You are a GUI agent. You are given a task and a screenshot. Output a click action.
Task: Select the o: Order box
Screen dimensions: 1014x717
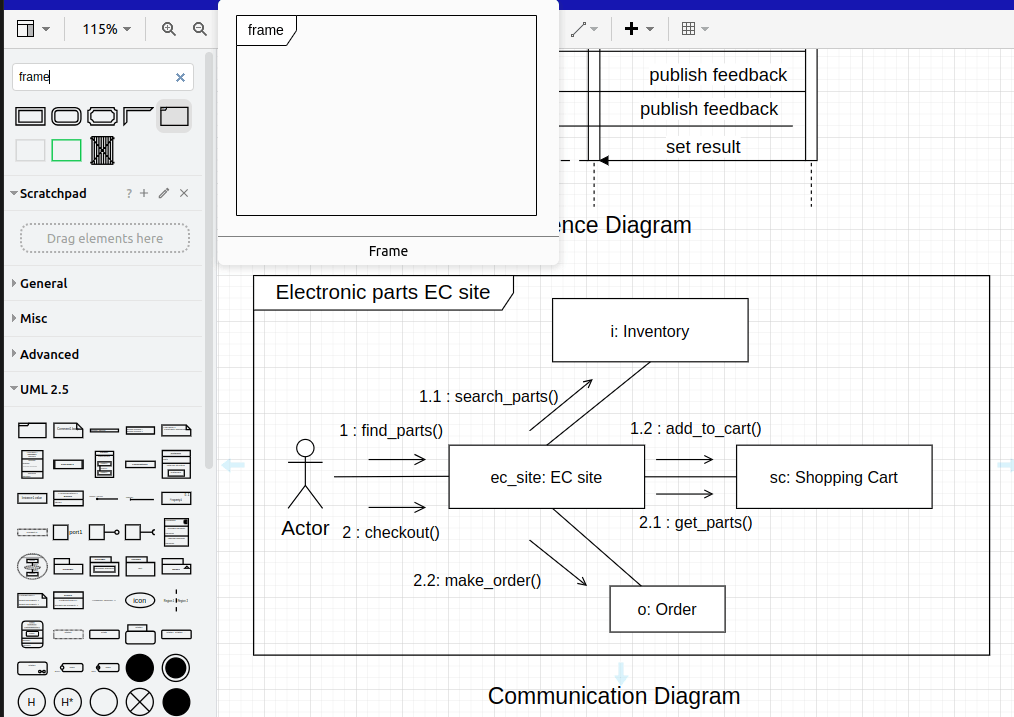[x=667, y=609]
